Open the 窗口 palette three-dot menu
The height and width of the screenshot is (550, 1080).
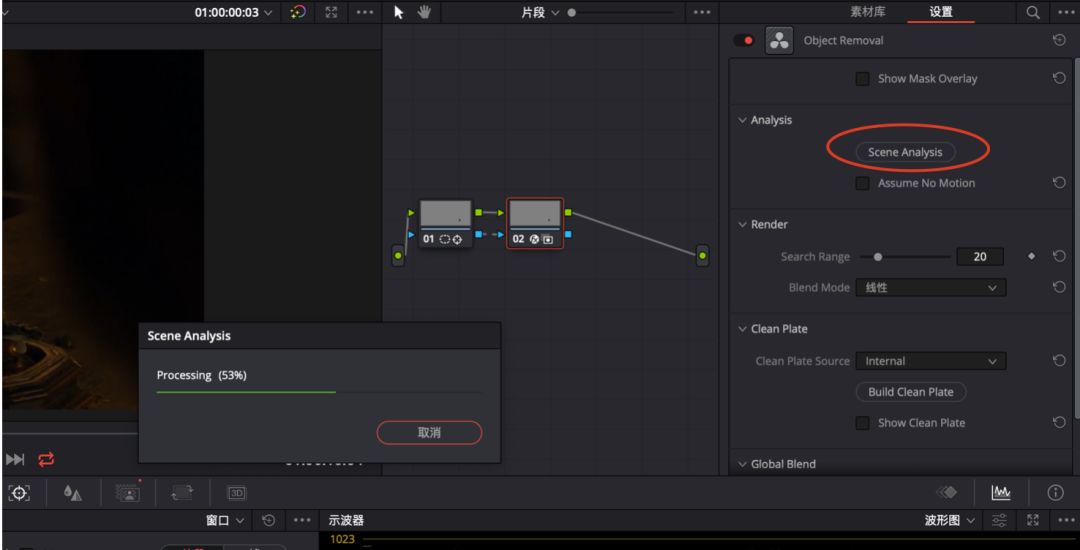point(302,521)
